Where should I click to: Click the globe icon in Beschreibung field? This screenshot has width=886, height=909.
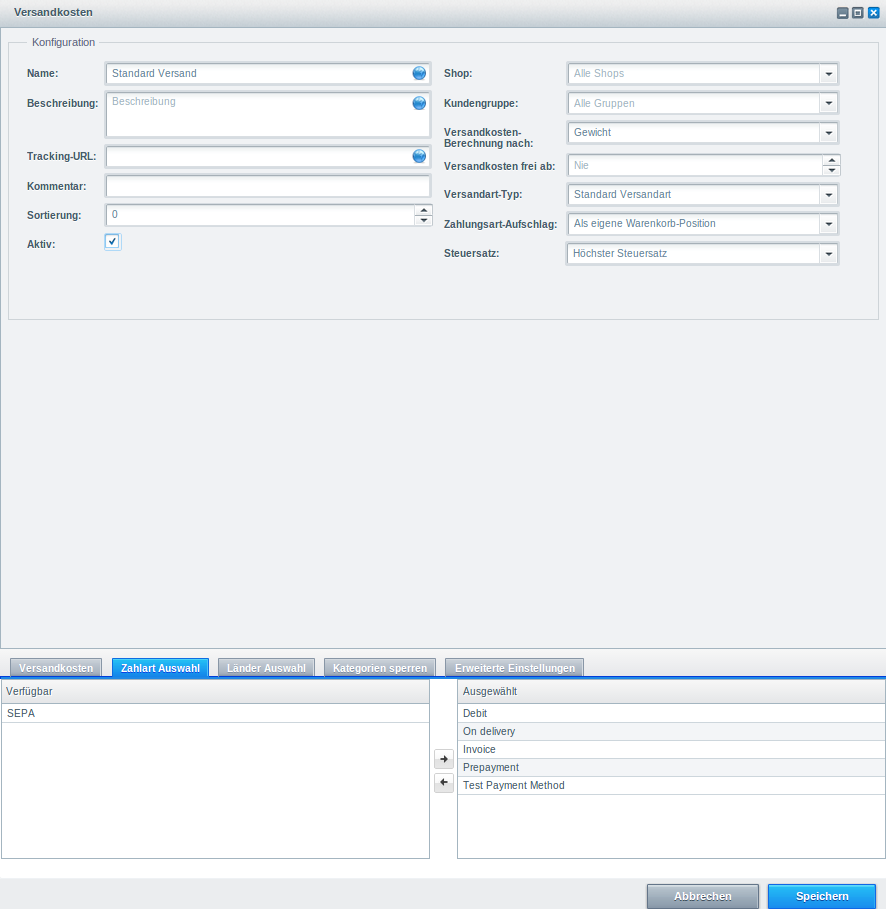(x=419, y=103)
